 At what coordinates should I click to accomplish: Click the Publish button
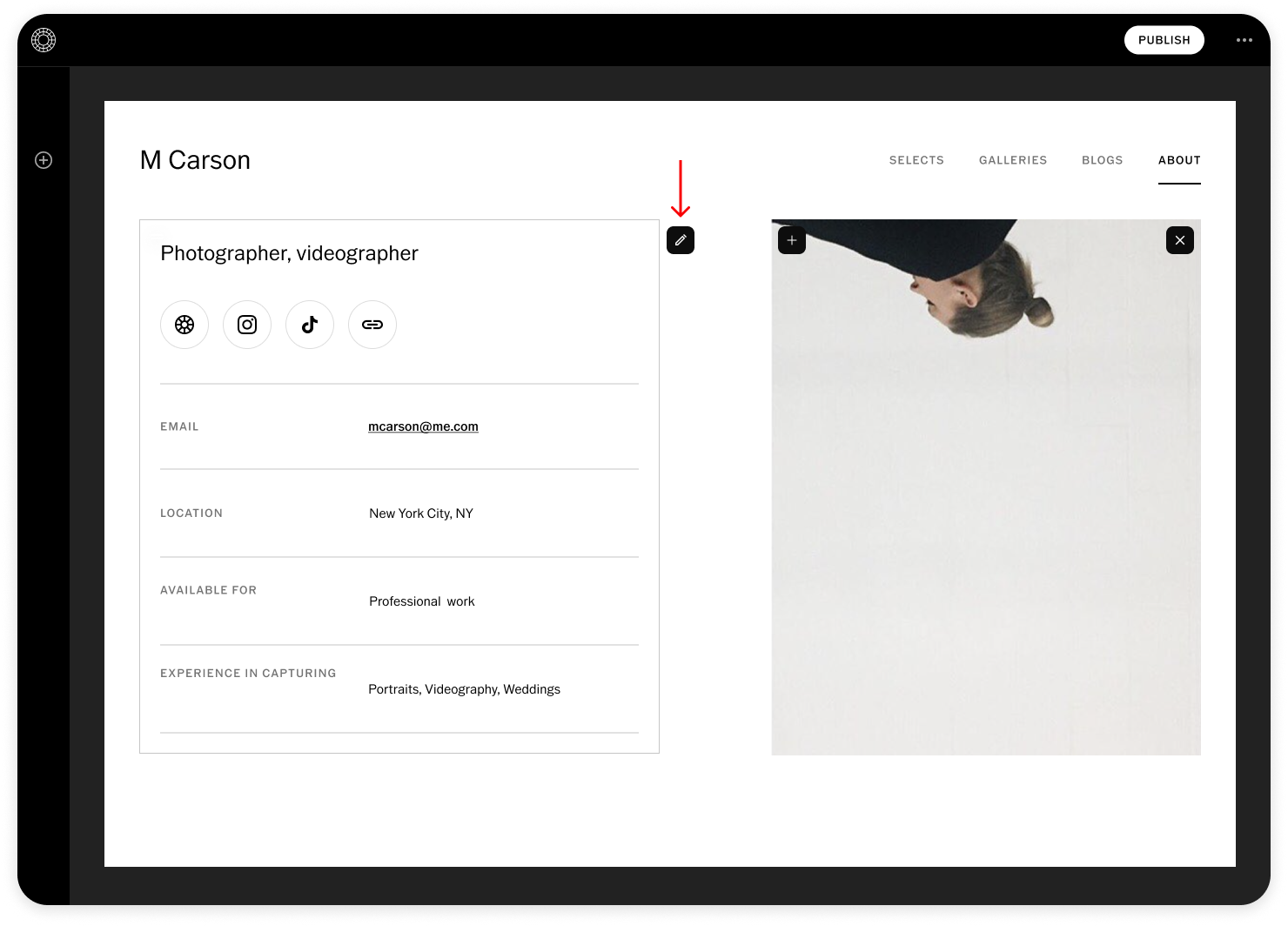1164,40
